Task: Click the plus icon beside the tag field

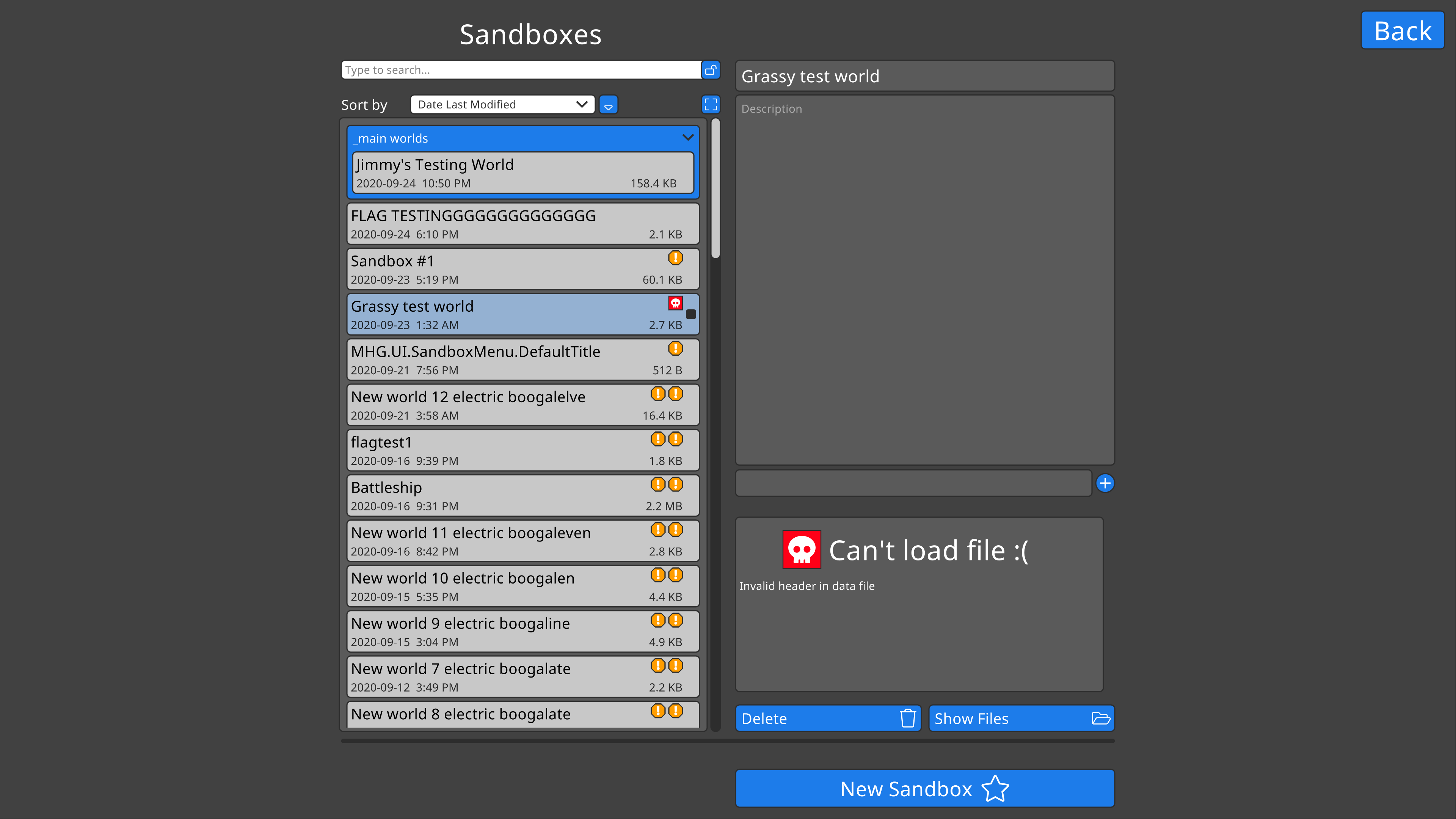Action: click(1105, 483)
